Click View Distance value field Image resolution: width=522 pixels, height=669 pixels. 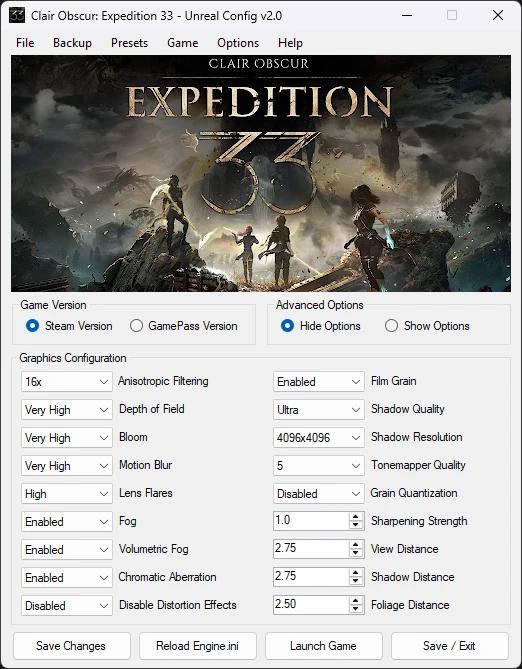pos(311,549)
